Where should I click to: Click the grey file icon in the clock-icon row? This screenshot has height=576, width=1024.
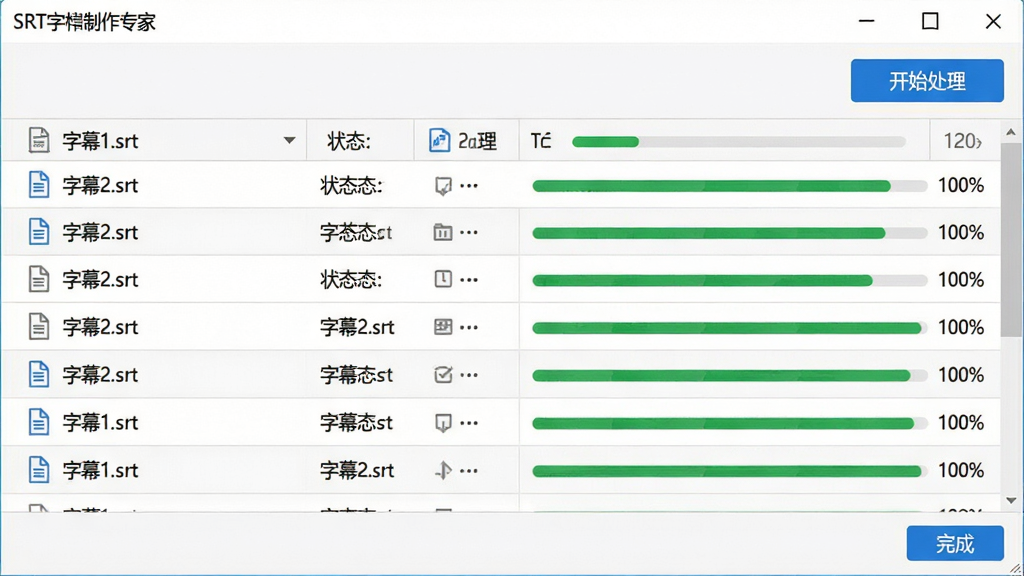[x=39, y=280]
